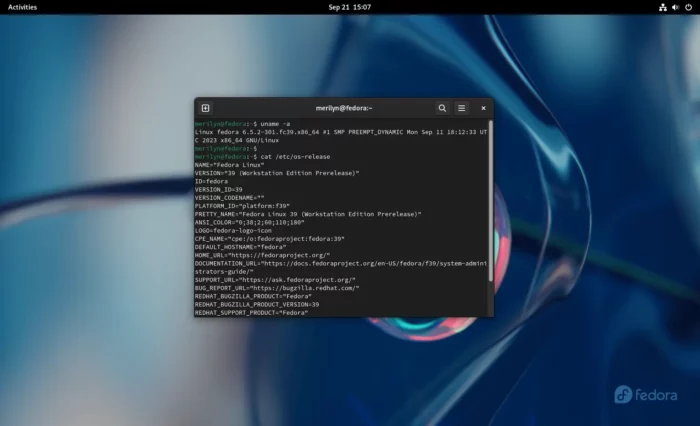This screenshot has width=700, height=426.
Task: Click the terminal vertical scrollbar
Action: [x=491, y=201]
